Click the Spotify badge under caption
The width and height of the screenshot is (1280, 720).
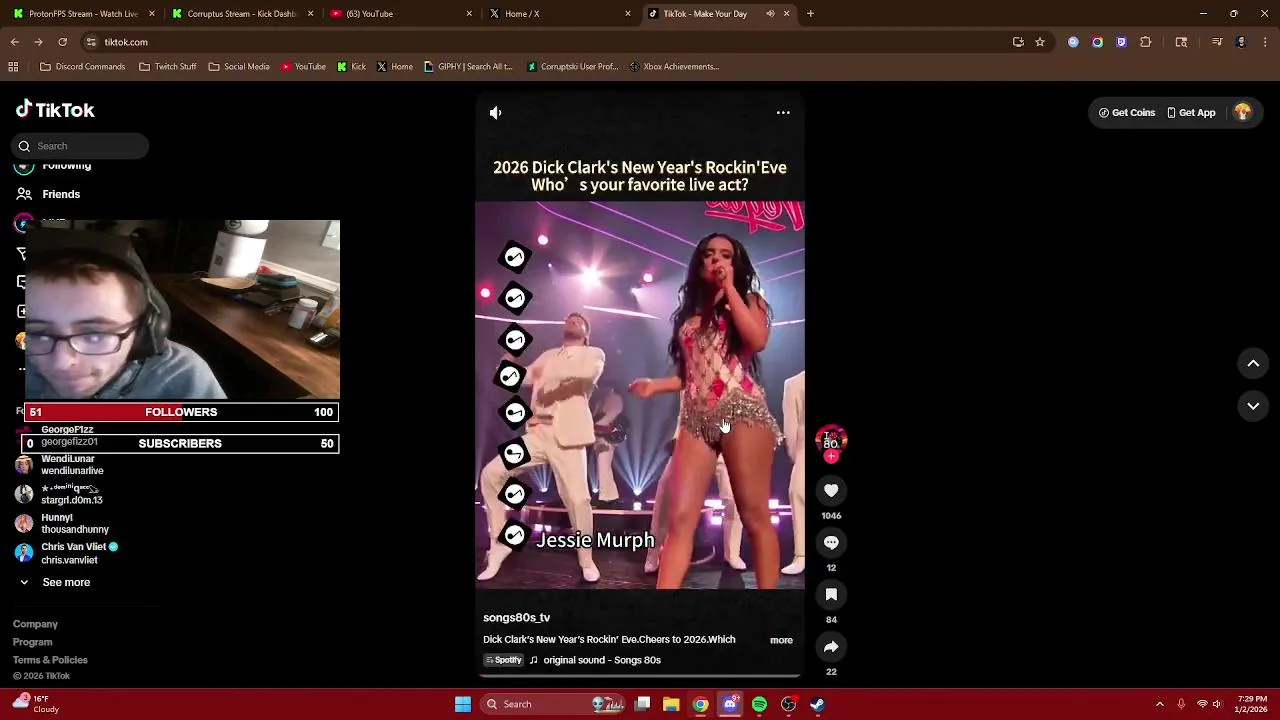503,660
